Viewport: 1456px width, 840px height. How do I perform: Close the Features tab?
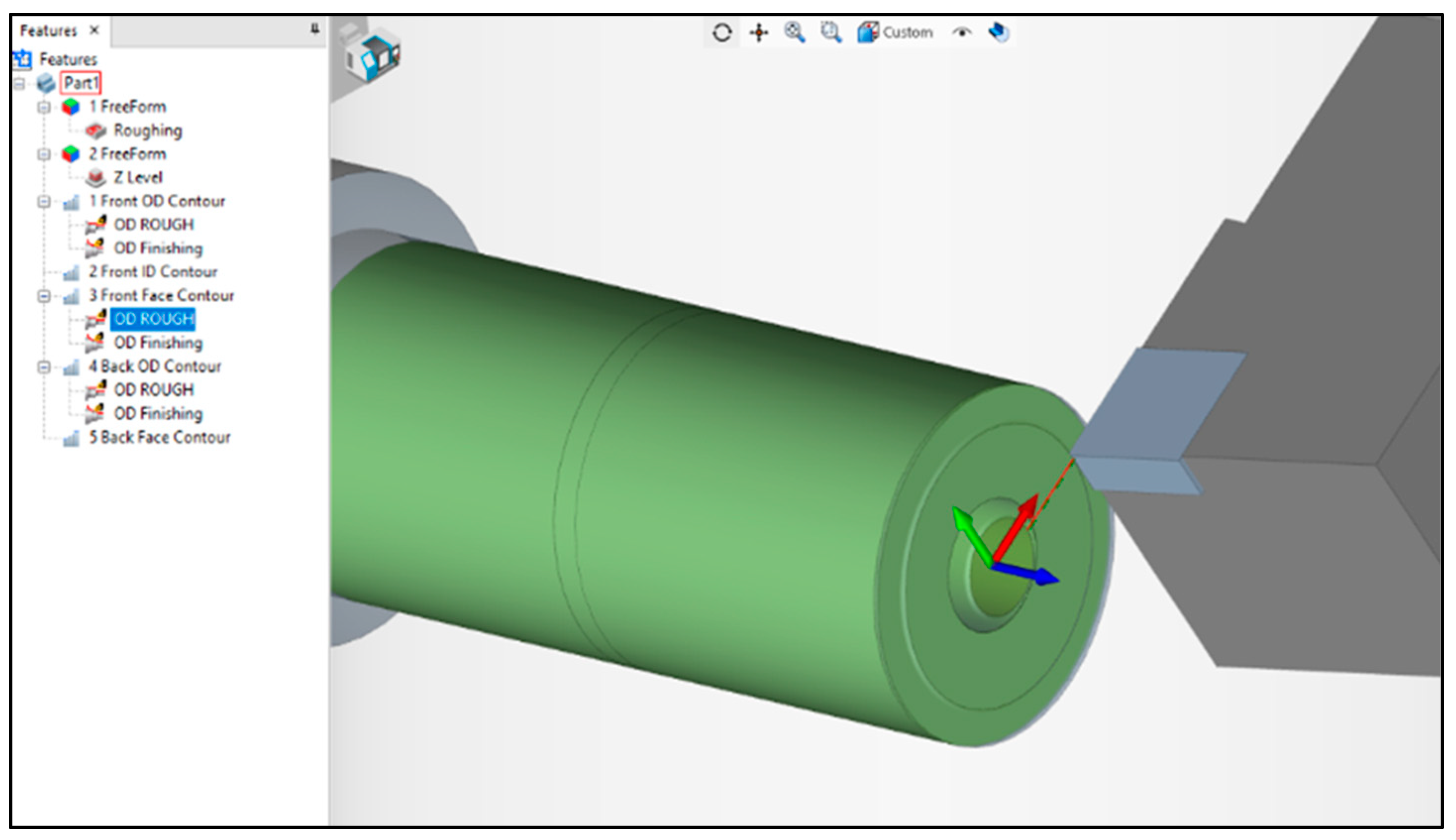[95, 30]
